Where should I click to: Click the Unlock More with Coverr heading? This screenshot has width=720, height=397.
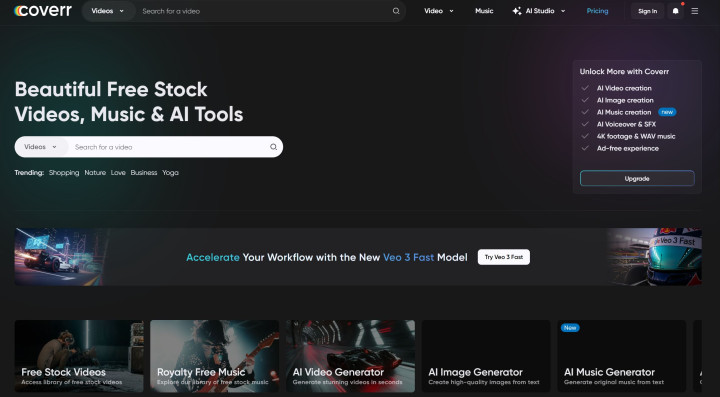click(624, 72)
